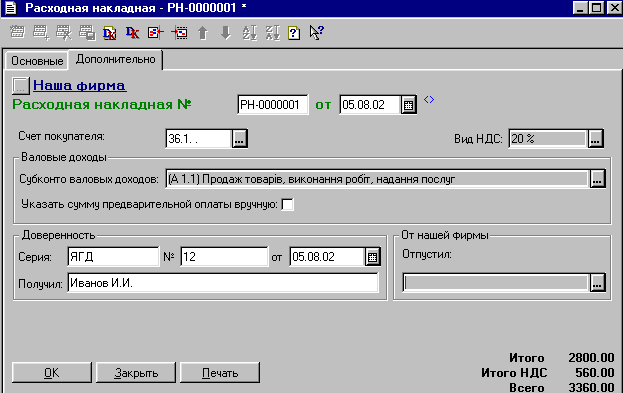
Task: Maximize the Расходная накладная window
Action: click(x=597, y=8)
